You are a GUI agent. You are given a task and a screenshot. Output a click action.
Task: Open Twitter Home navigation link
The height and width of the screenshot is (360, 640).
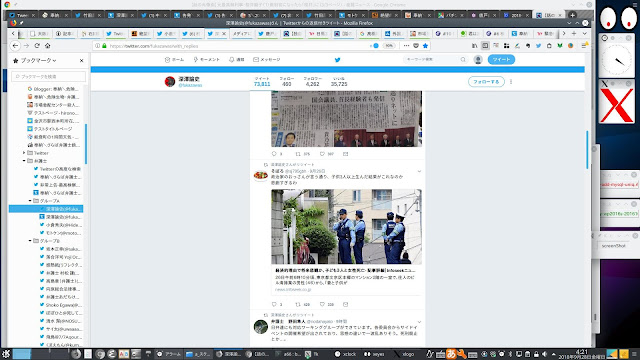(x=174, y=60)
